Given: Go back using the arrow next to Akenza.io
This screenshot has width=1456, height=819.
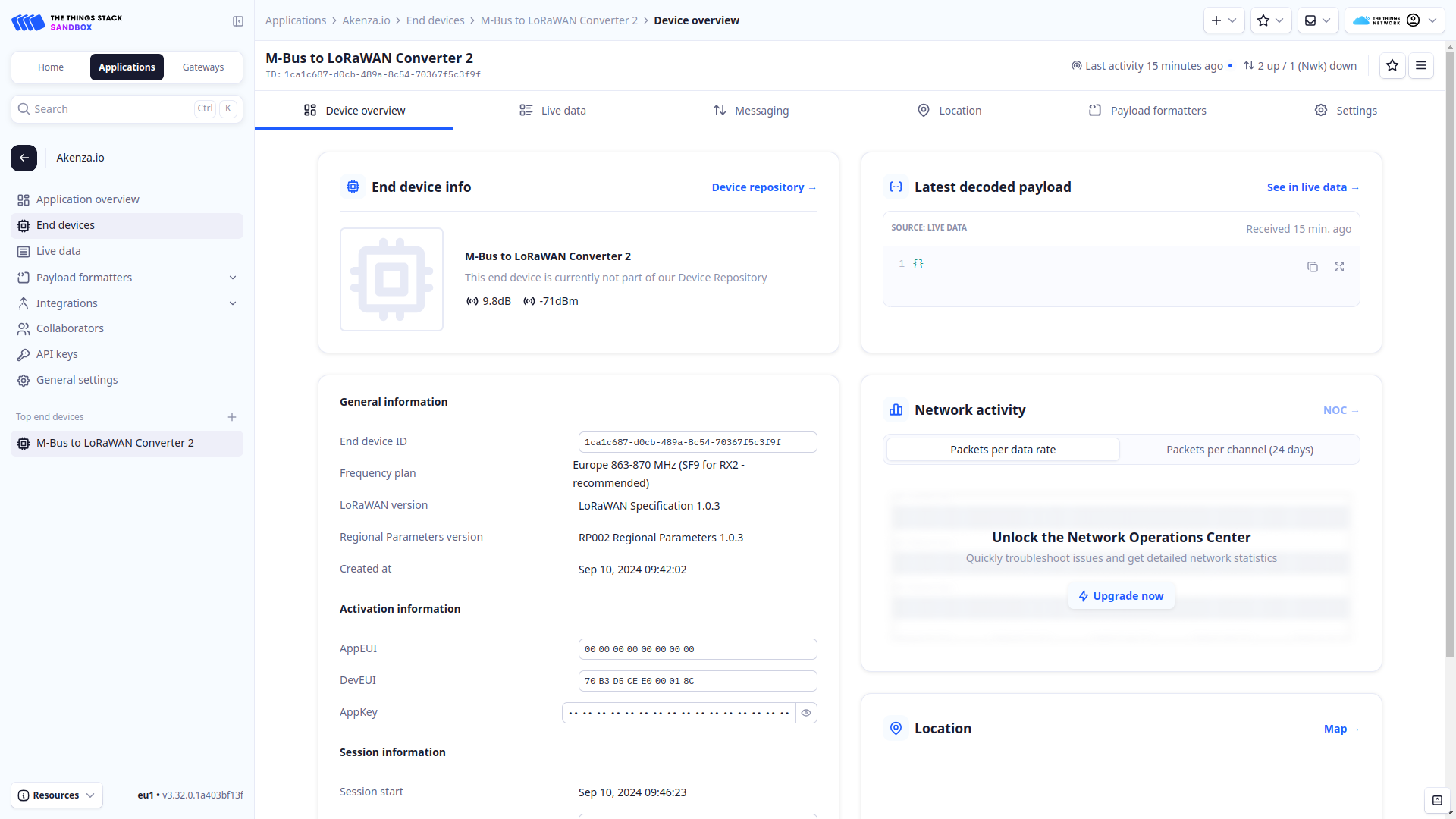Looking at the screenshot, I should (24, 158).
